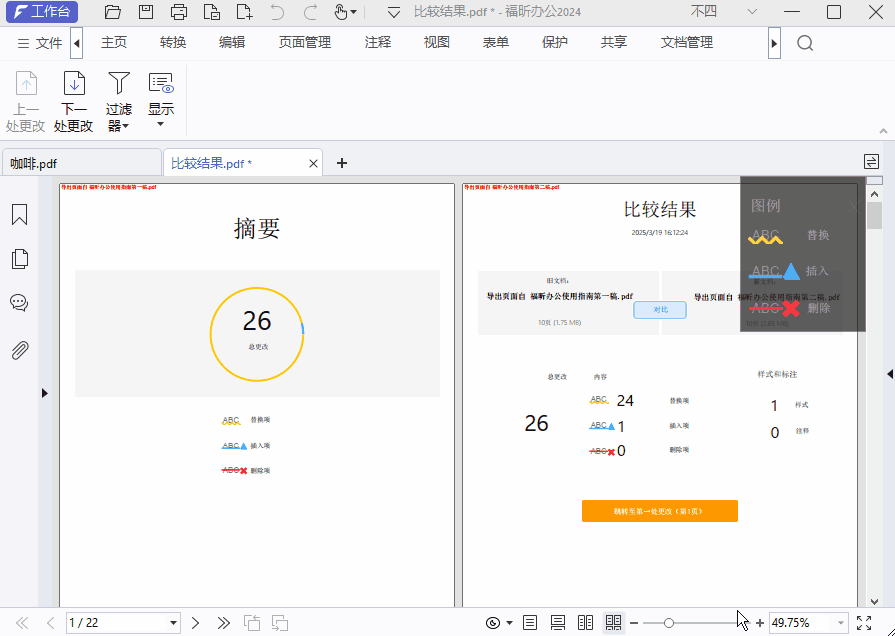This screenshot has height=636, width=895.
Task: Enable single page view mode
Action: (530, 622)
